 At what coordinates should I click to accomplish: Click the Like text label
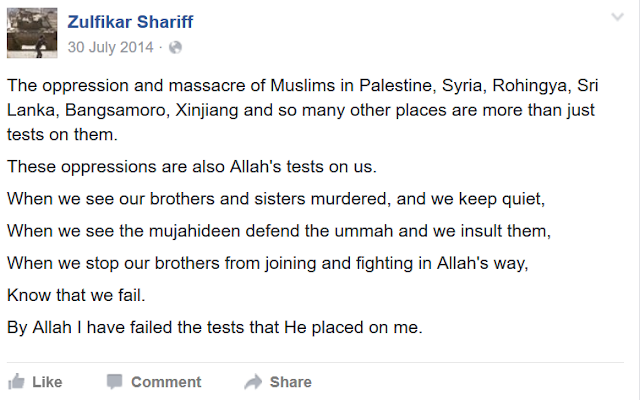click(47, 382)
